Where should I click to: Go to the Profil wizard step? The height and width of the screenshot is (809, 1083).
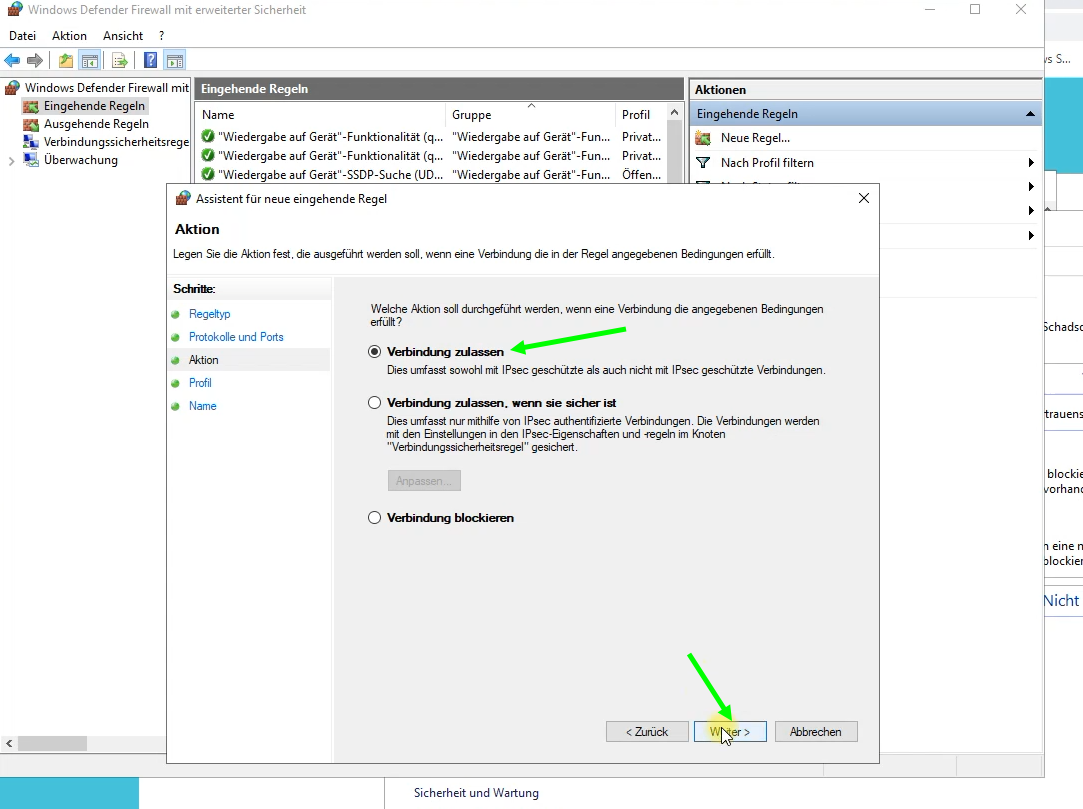[x=200, y=383]
